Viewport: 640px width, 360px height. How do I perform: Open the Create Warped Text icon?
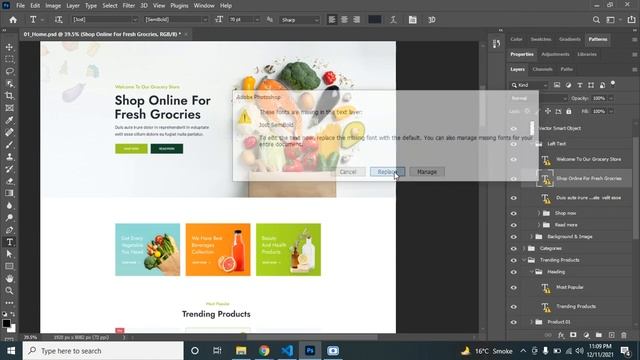click(393, 20)
